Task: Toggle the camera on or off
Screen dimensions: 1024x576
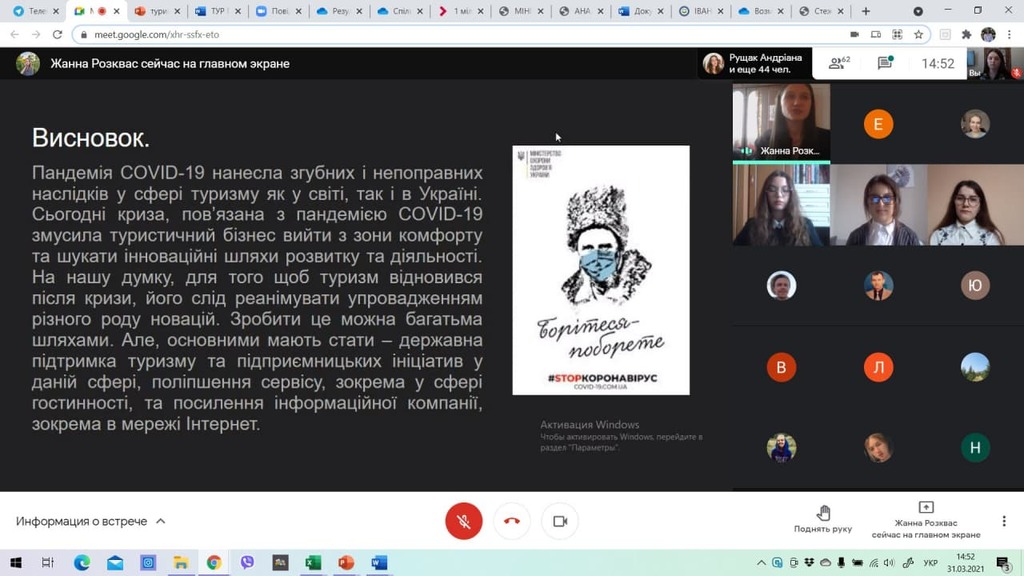Action: pyautogui.click(x=560, y=521)
